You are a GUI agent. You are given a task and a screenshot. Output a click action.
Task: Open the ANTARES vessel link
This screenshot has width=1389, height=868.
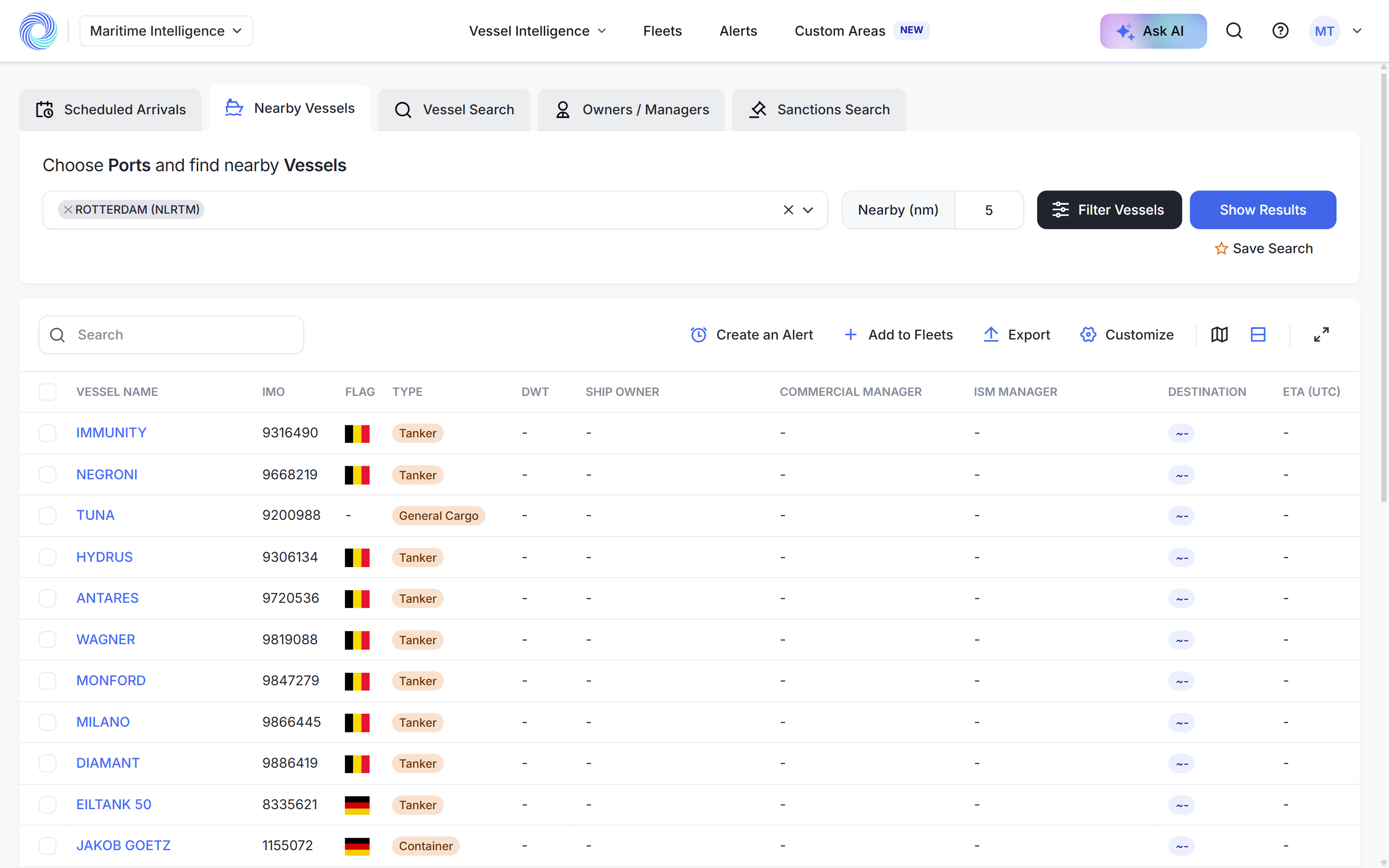point(108,598)
